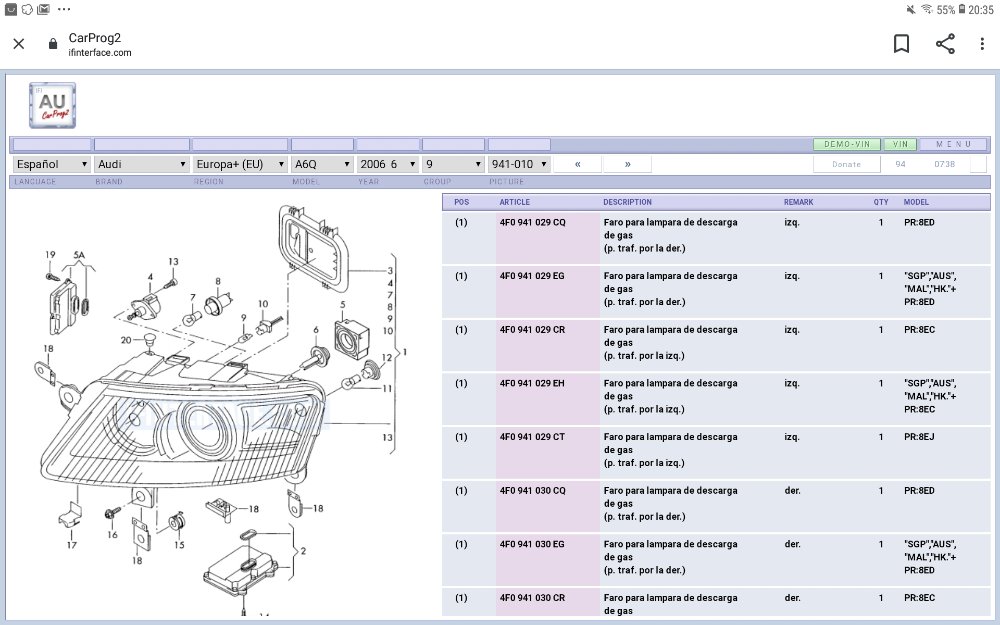Tap the lock icon beside CarProg2 title

(53, 43)
